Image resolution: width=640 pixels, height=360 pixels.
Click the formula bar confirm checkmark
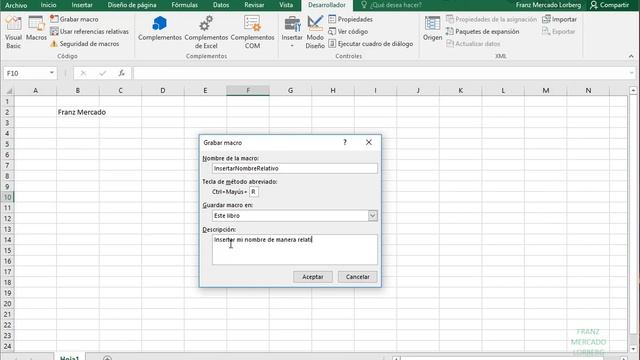tap(102, 73)
